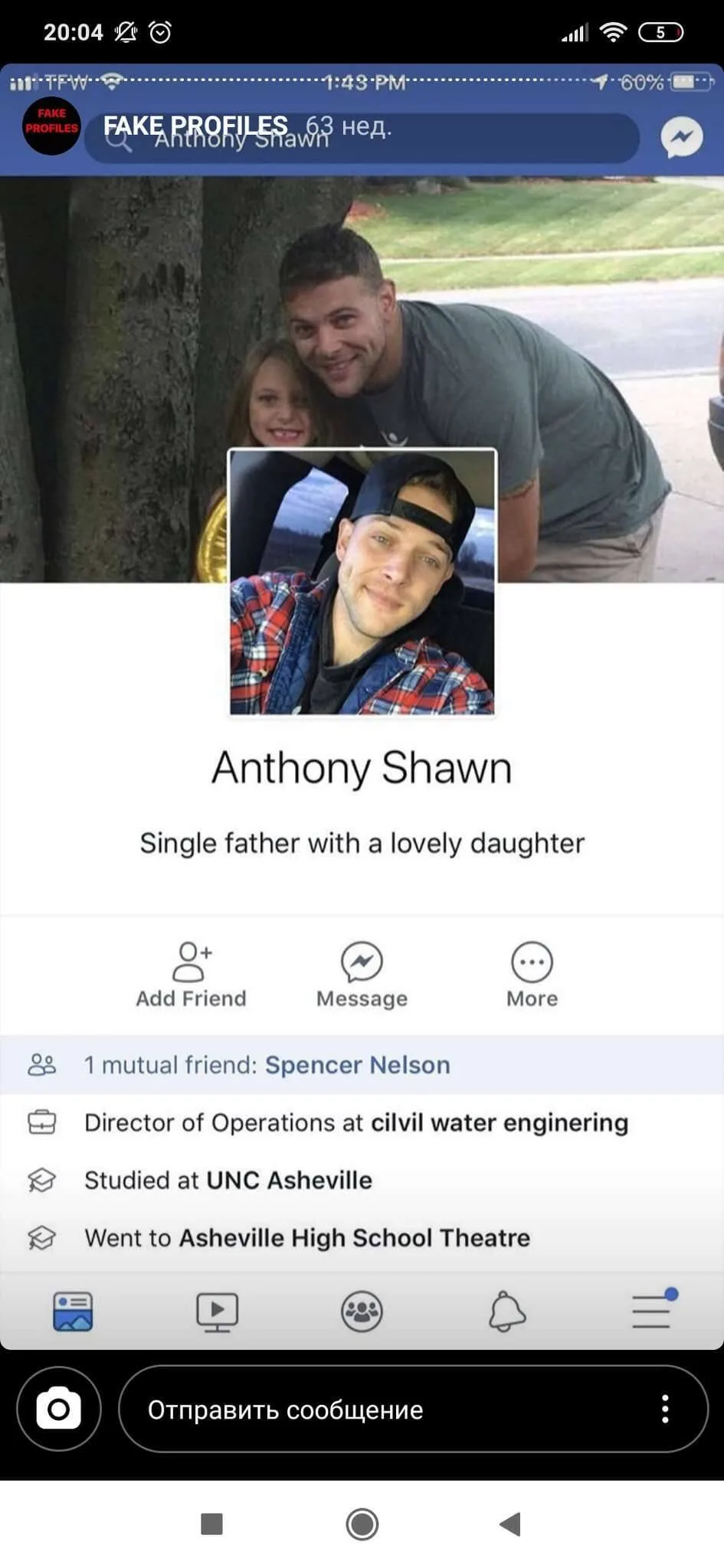Open mutual friend Spencer Nelson link
The height and width of the screenshot is (1568, 724).
click(x=358, y=1065)
